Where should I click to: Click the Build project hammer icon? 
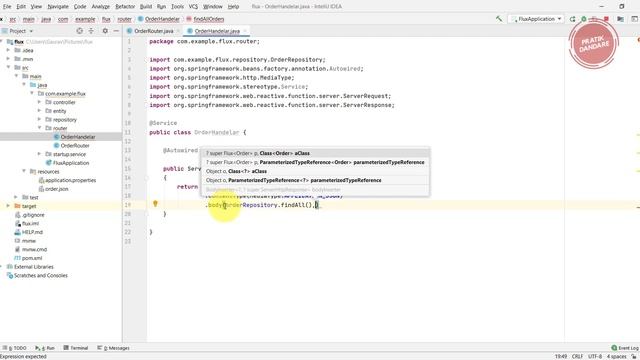click(x=499, y=19)
